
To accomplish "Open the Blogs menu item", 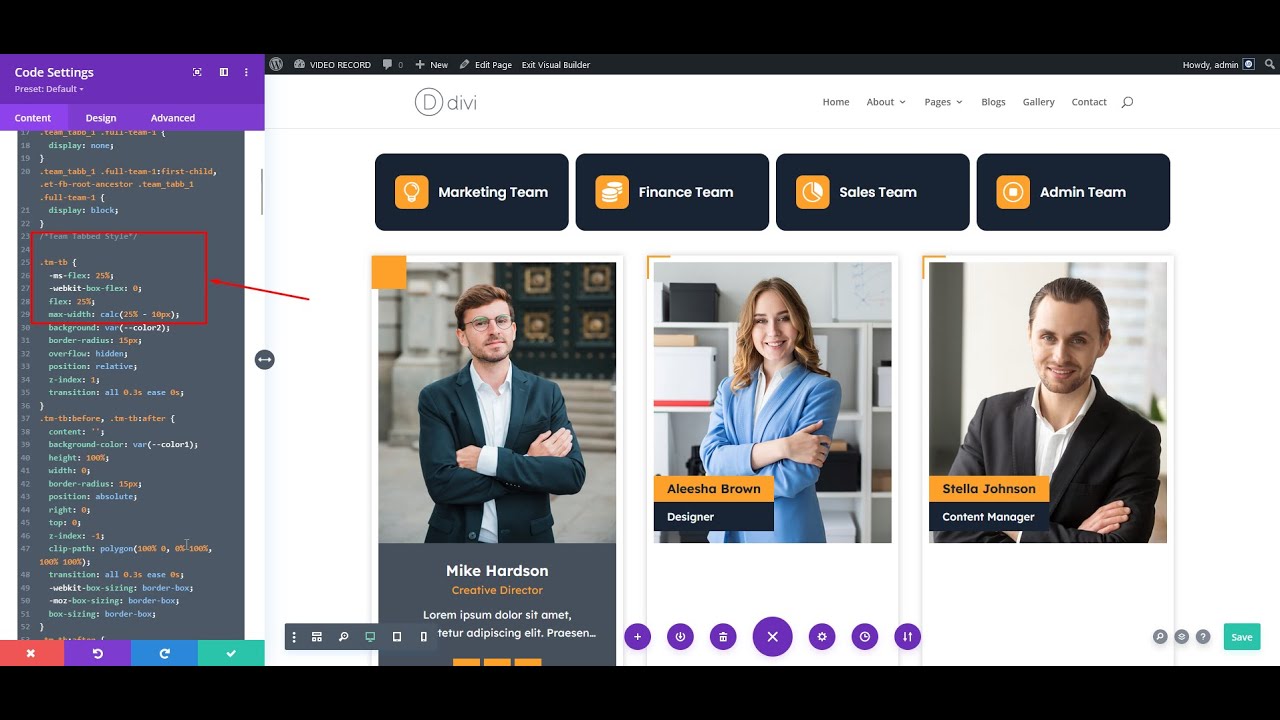I will pyautogui.click(x=993, y=102).
